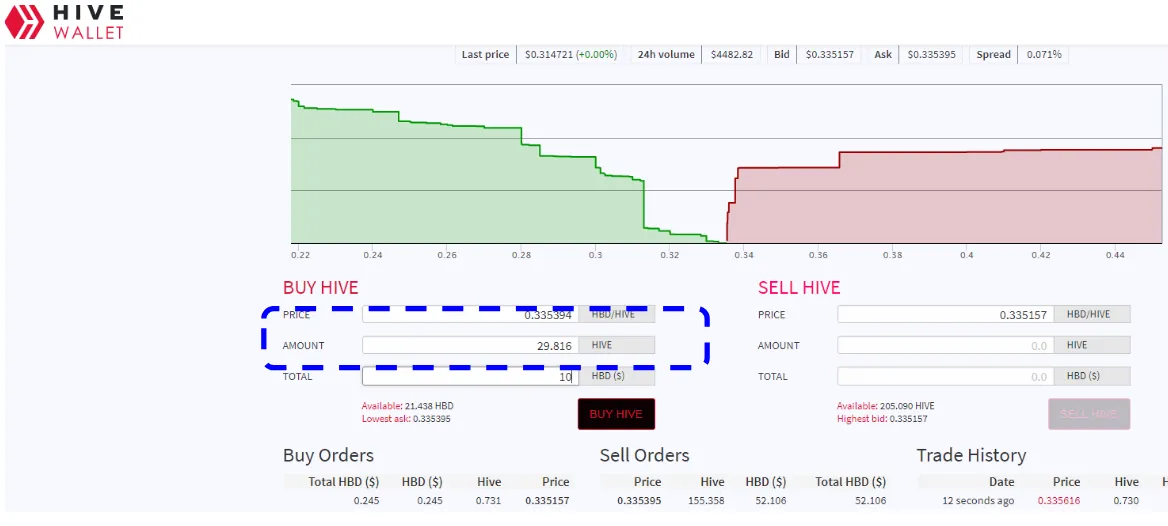Click Sell Orders price cell 0.335395
The image size is (1168, 526).
[x=639, y=501]
